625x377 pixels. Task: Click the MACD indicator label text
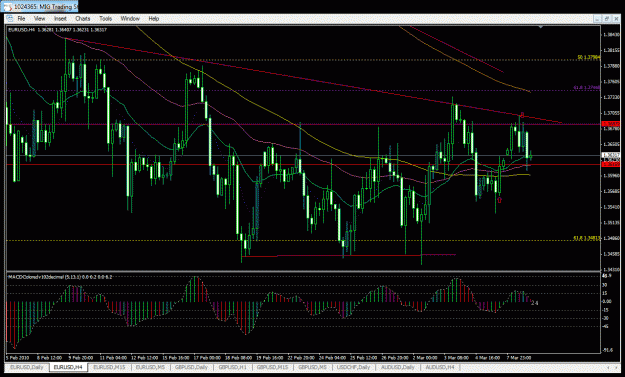[x=60, y=277]
